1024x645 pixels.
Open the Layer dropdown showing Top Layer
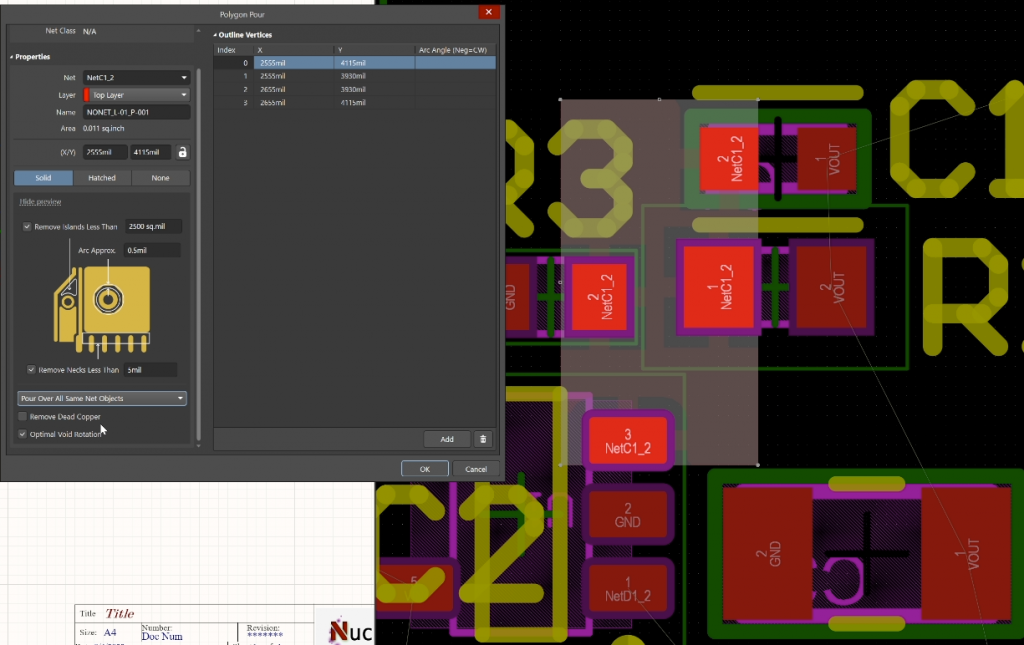tap(136, 95)
